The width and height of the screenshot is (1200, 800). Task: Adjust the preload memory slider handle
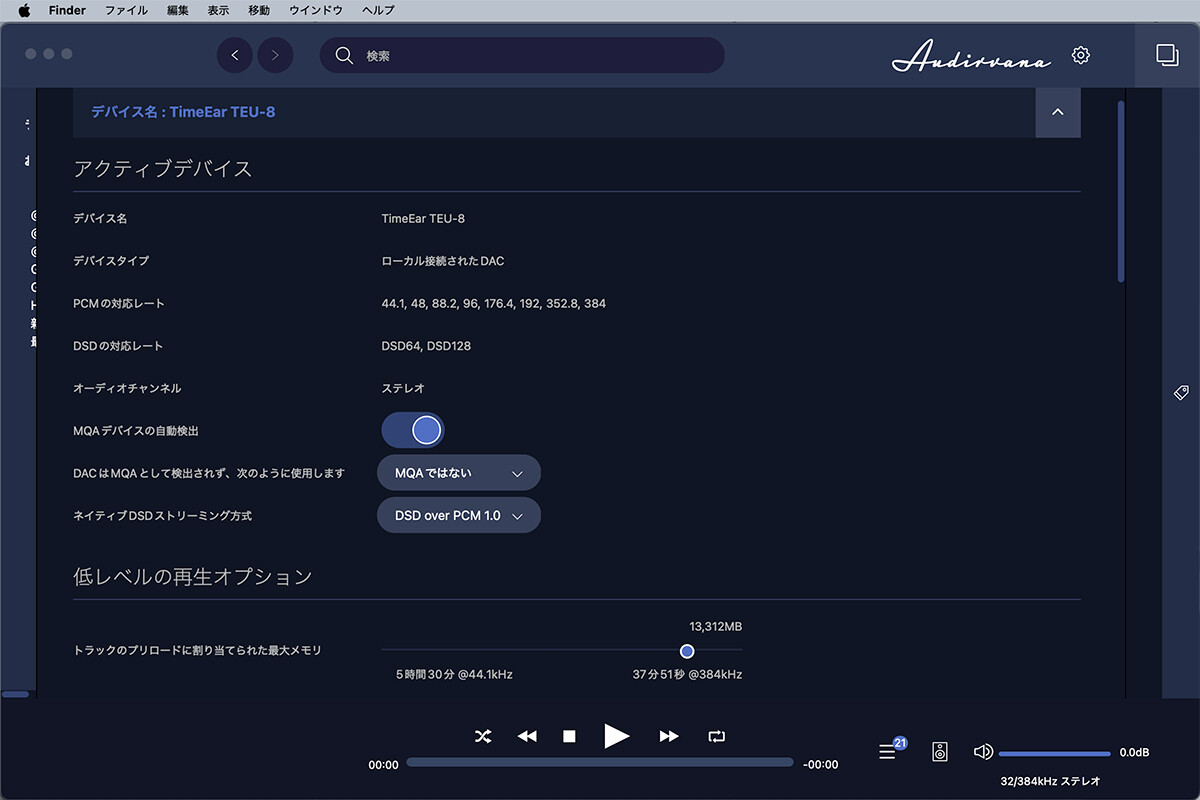(687, 651)
